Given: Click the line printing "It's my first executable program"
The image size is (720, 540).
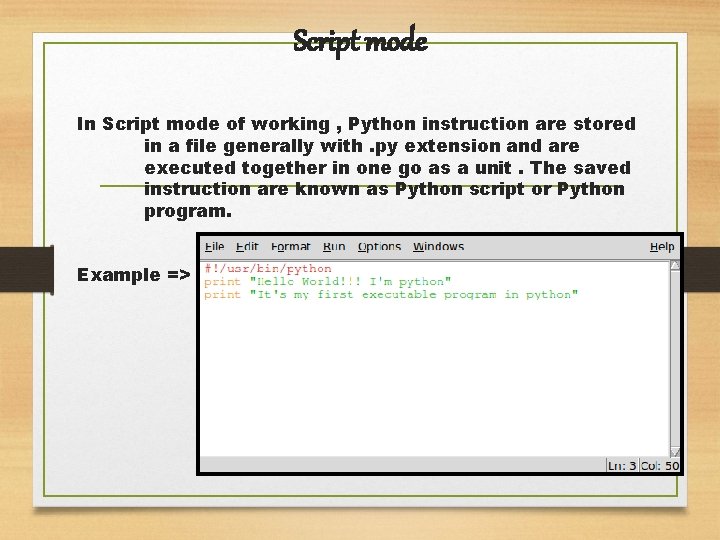Looking at the screenshot, I should [x=391, y=294].
